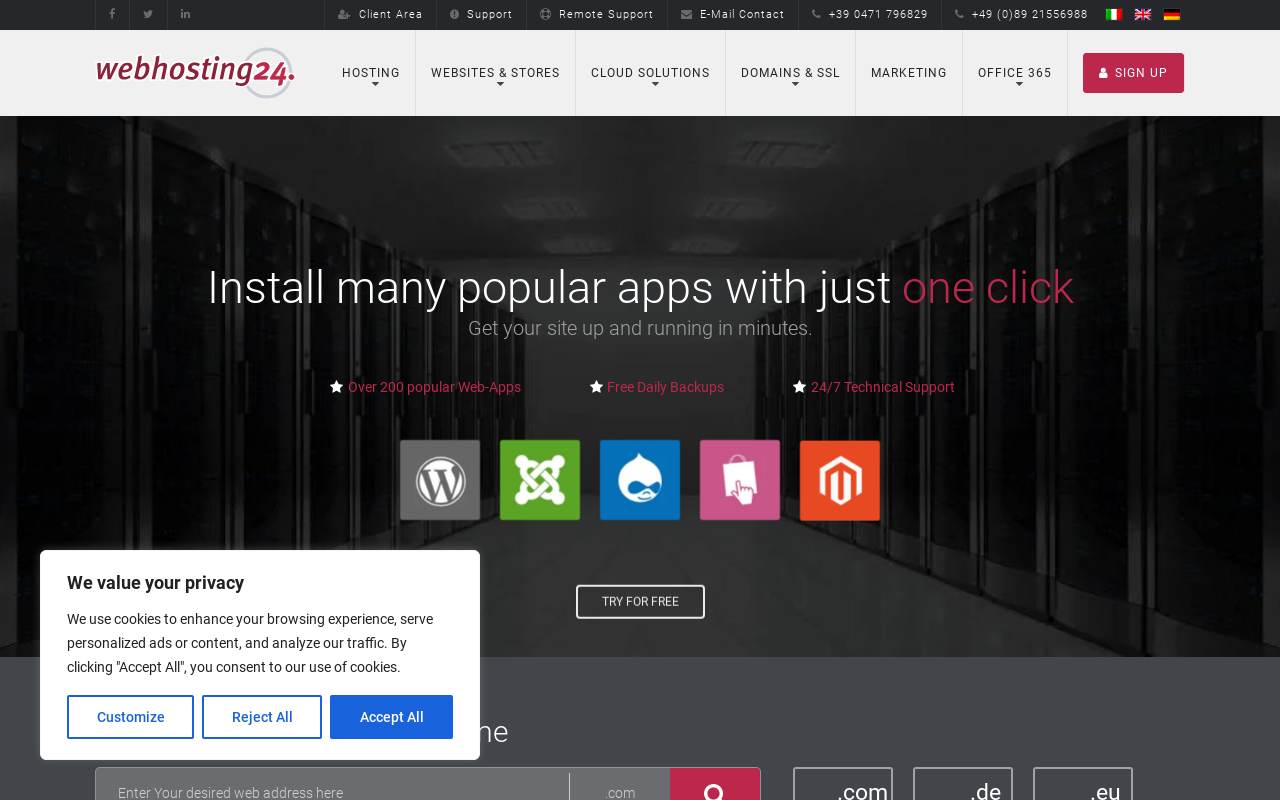Open the Support link

[481, 14]
